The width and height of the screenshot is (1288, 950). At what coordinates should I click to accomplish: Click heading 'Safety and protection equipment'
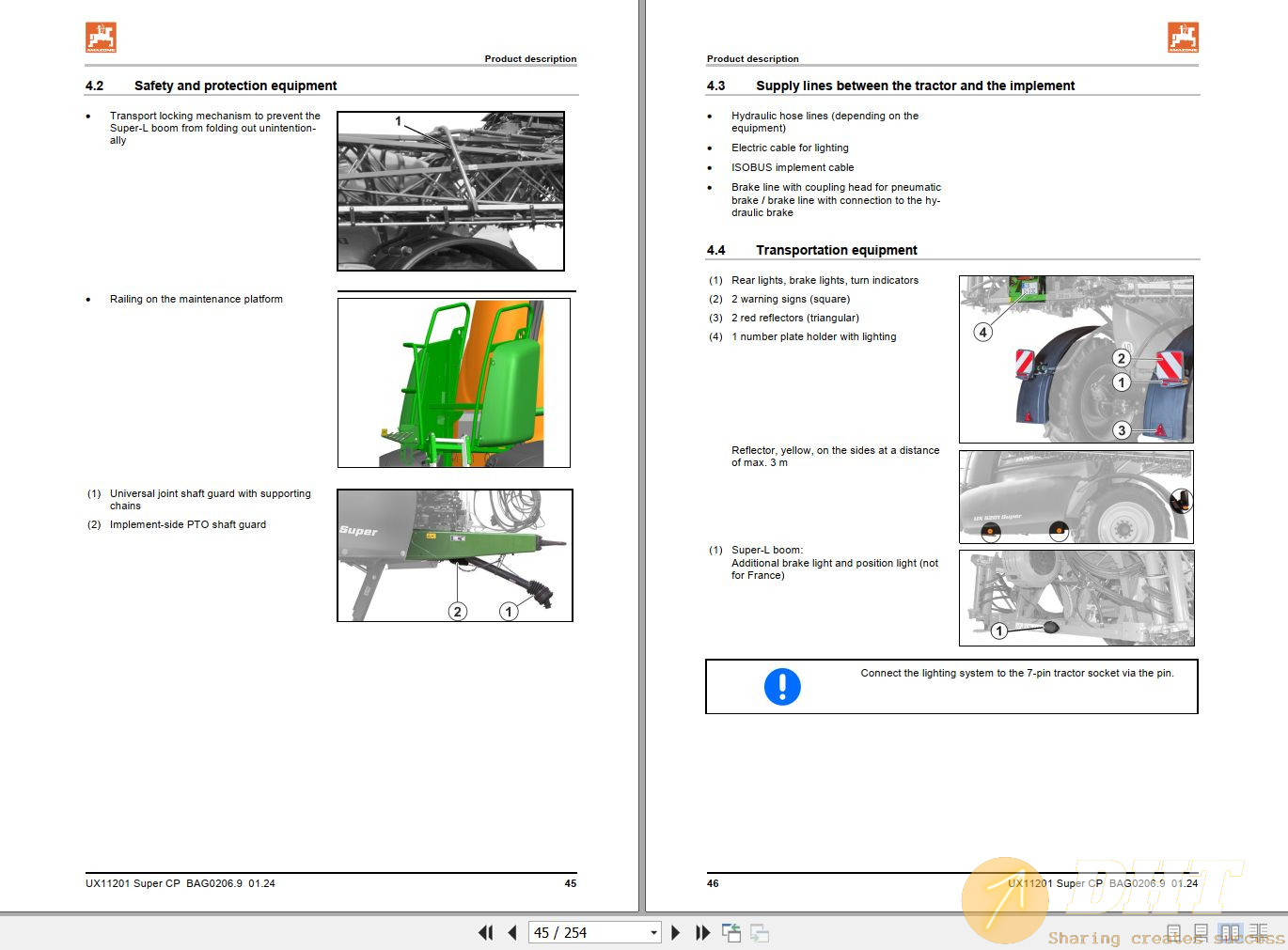[x=235, y=86]
